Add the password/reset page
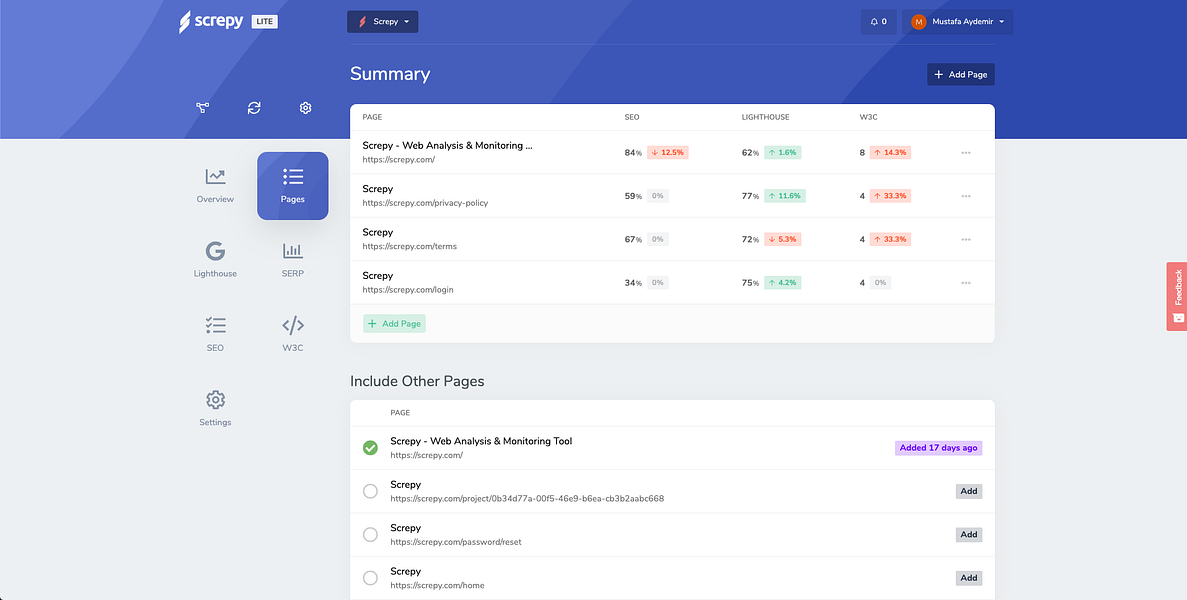This screenshot has width=1187, height=600. tap(968, 534)
